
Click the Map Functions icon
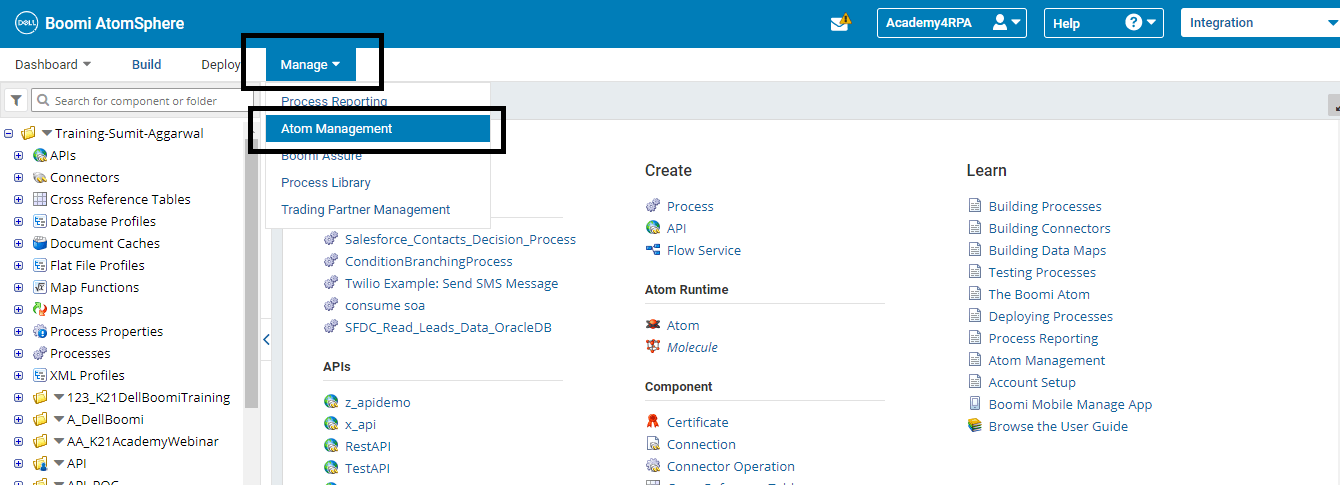(x=40, y=287)
